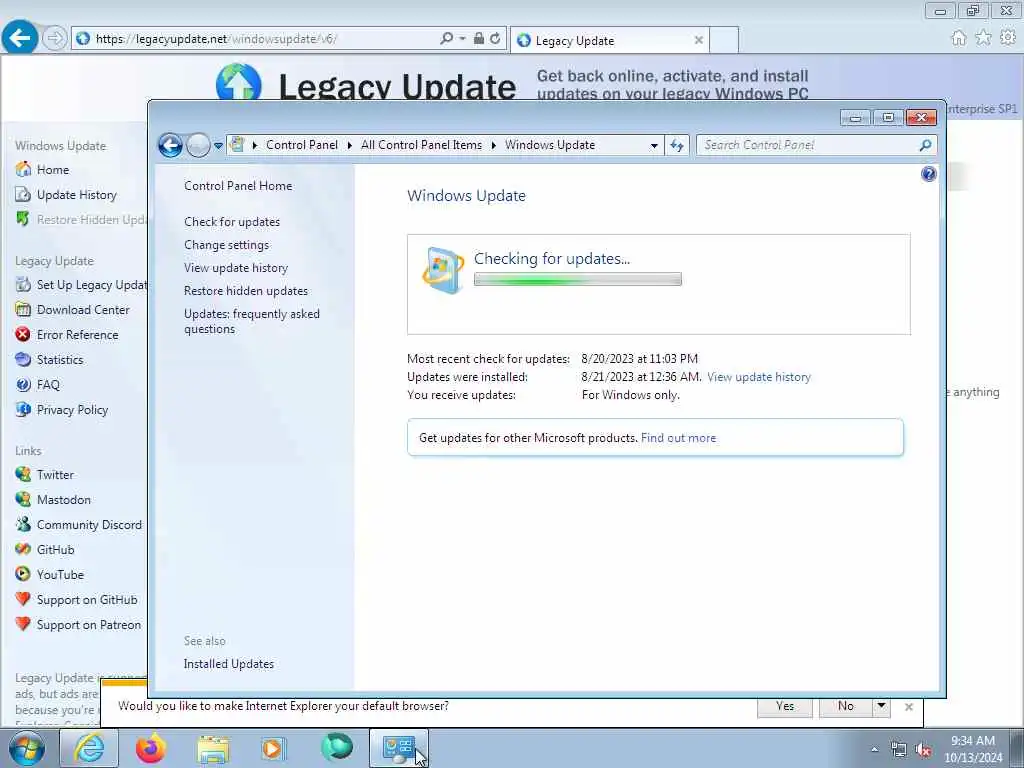This screenshot has height=768, width=1024.
Task: Click Check for updates in left pane
Action: pyautogui.click(x=232, y=222)
